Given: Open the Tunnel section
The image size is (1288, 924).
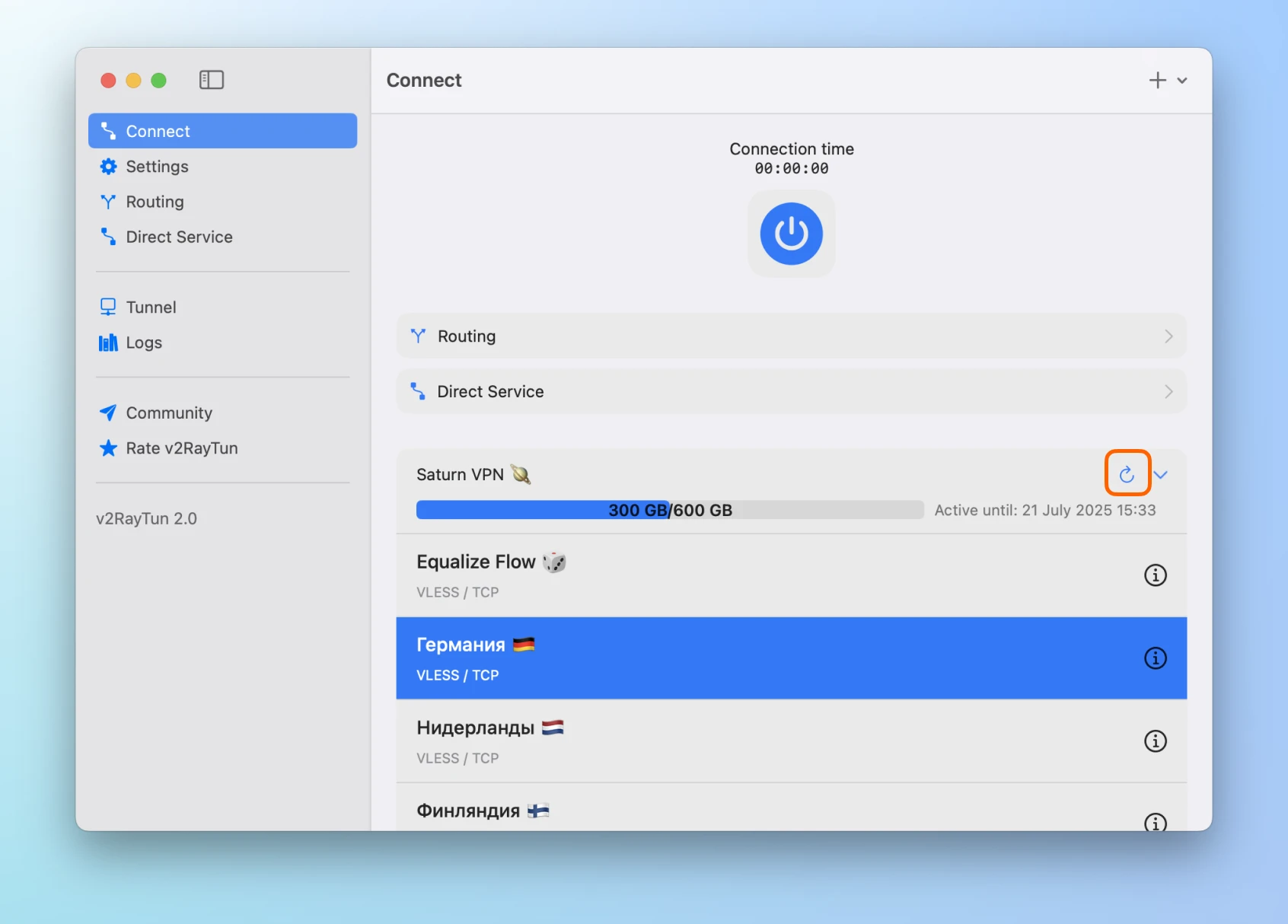Looking at the screenshot, I should (151, 307).
